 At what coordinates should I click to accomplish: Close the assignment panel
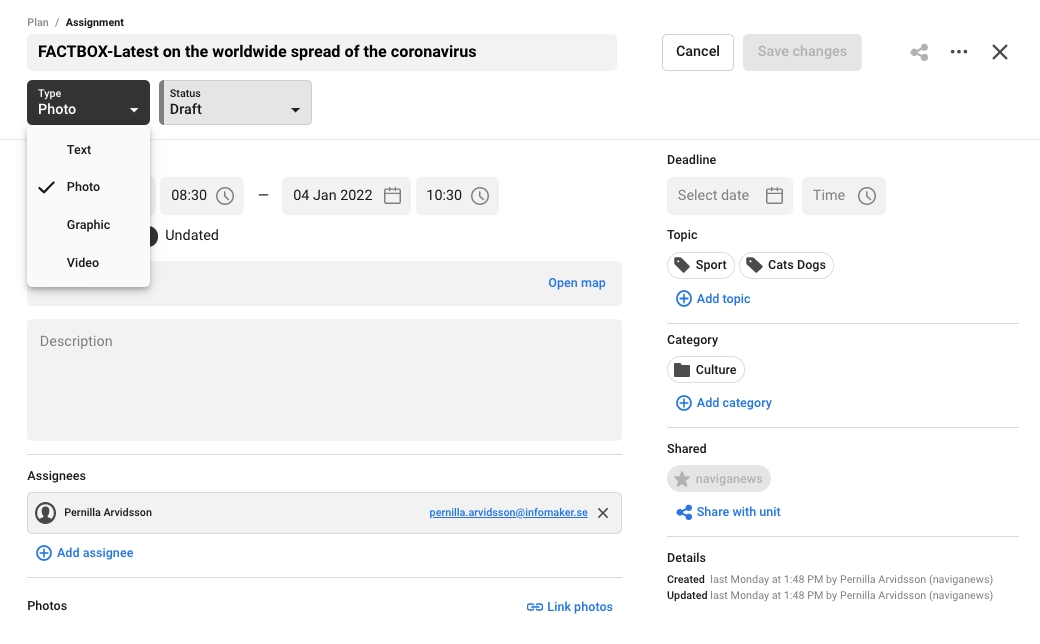[x=999, y=52]
